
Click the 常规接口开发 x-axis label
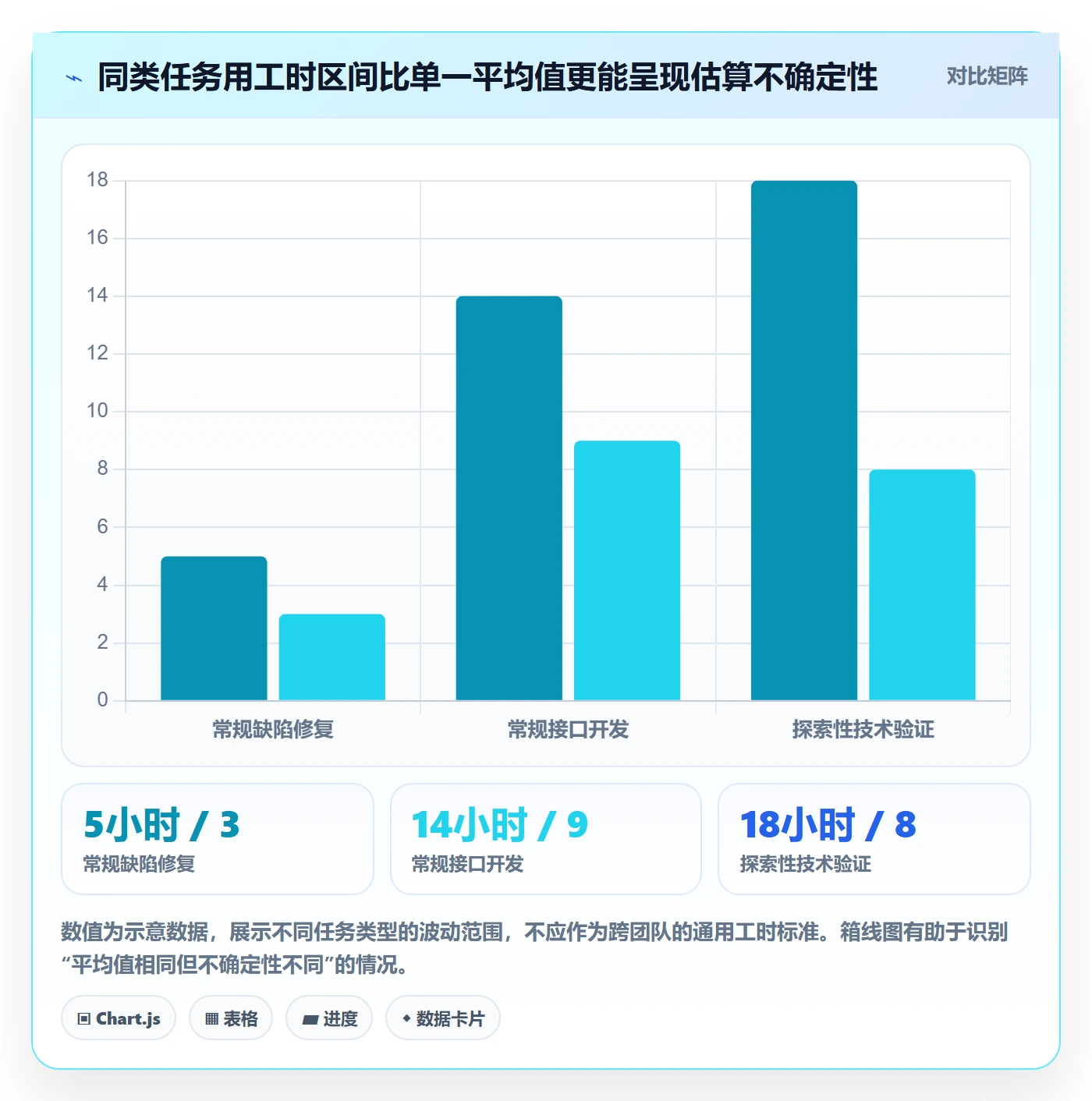pyautogui.click(x=568, y=730)
